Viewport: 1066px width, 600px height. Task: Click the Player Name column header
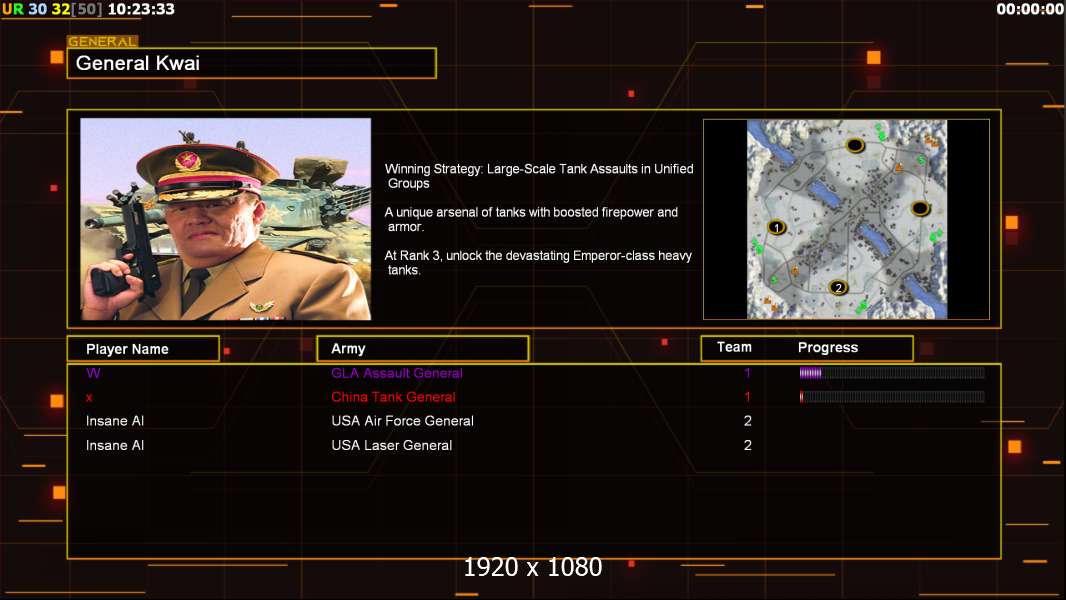coord(143,349)
